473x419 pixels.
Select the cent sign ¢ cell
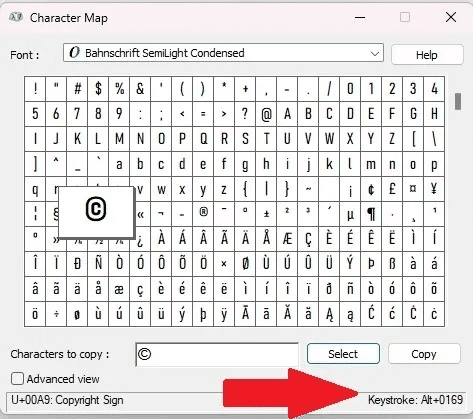(x=371, y=189)
